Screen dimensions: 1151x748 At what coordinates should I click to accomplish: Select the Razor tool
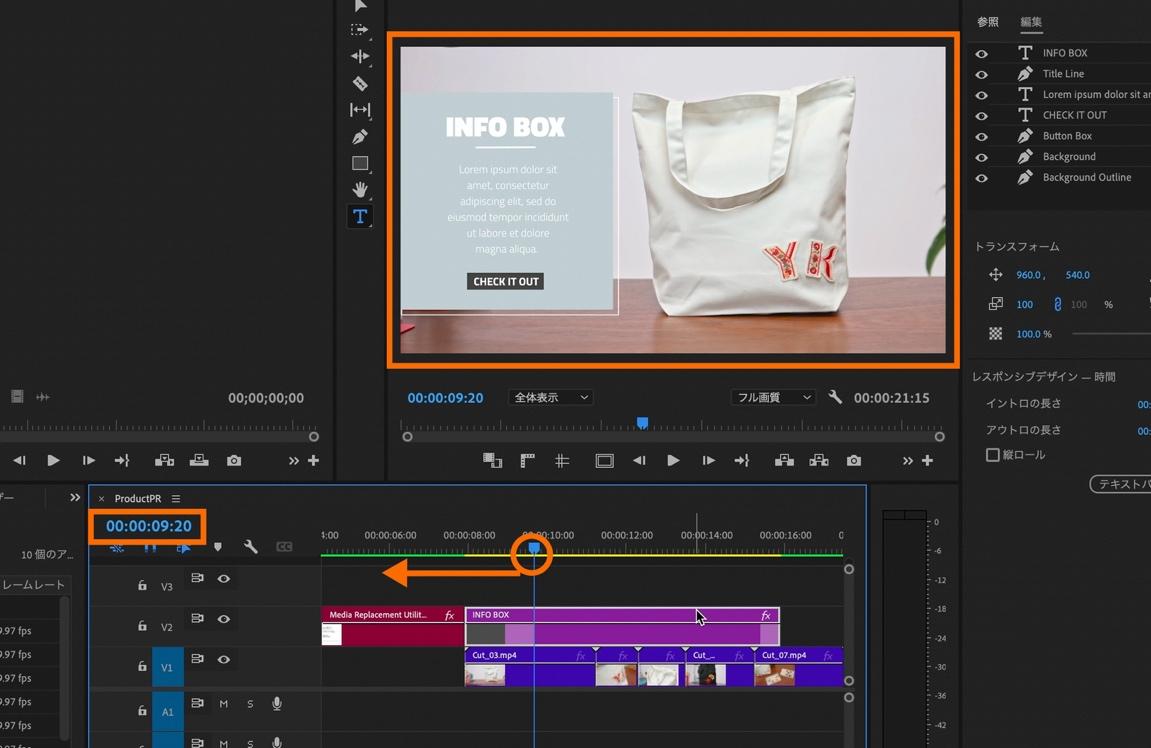click(360, 84)
